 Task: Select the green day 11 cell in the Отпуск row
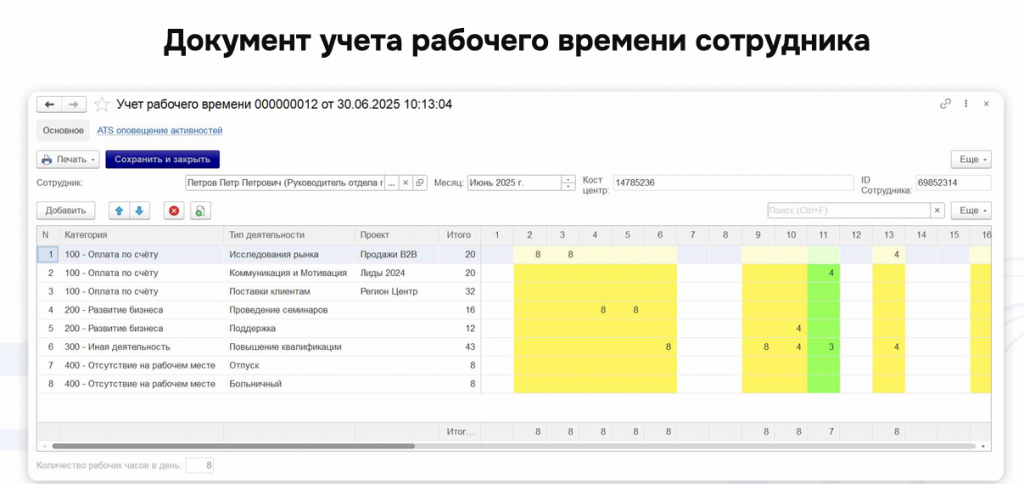(824, 365)
